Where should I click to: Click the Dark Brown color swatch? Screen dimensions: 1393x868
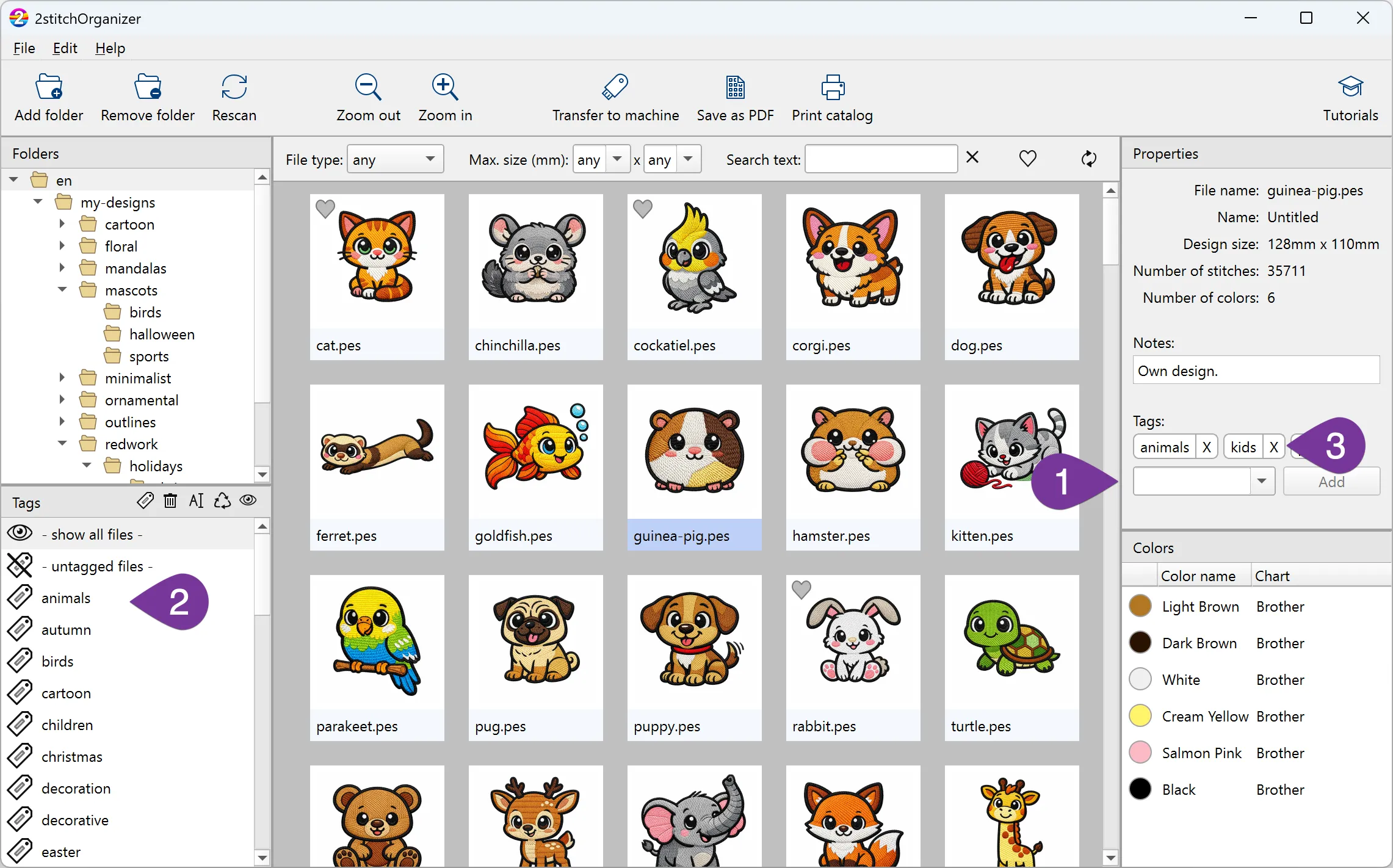(1140, 643)
